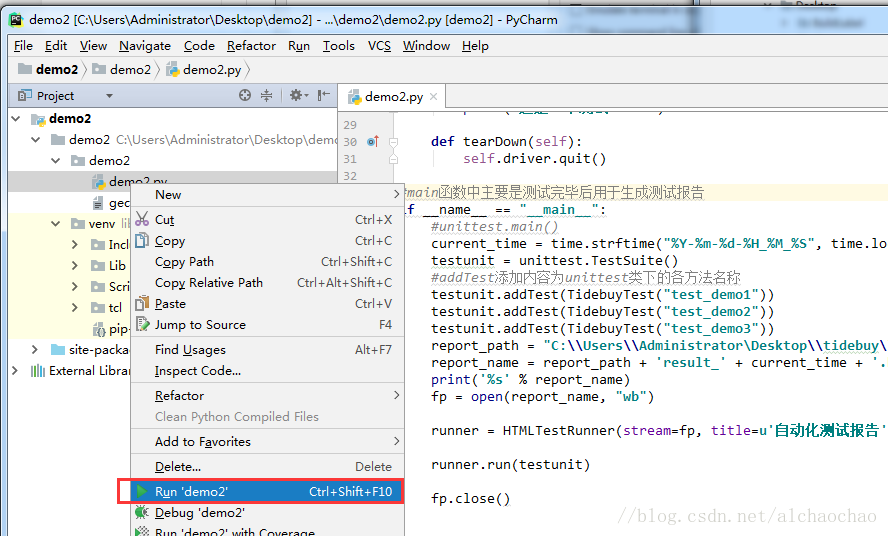Viewport: 888px width, 536px height.
Task: Open the New submenu in context menu
Action: click(267, 195)
